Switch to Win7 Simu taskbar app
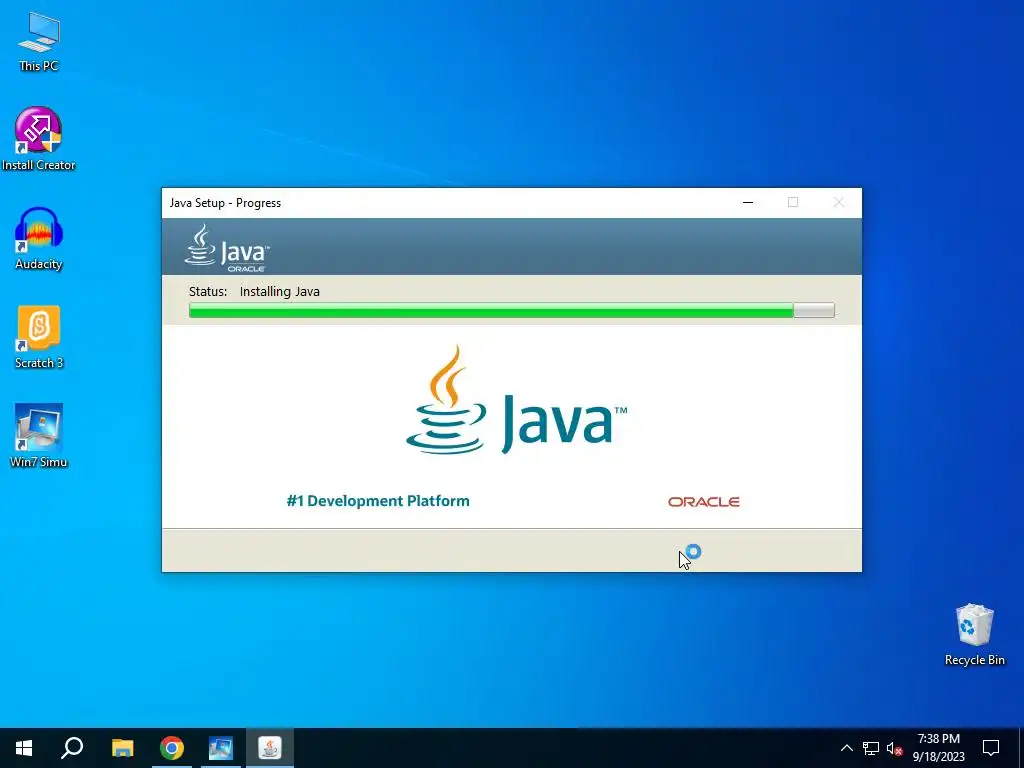This screenshot has height=768, width=1024. coord(221,748)
